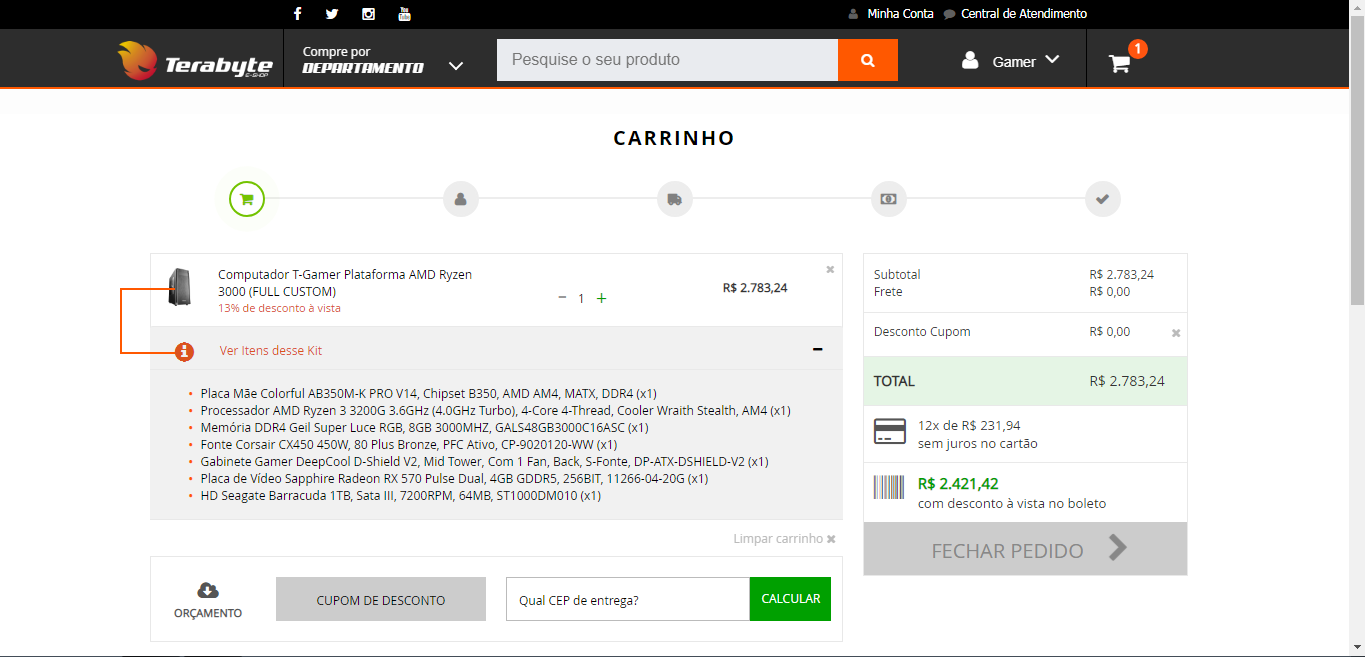1365x657 pixels.
Task: Open the Gamer account dropdown arrow
Action: pos(1052,60)
